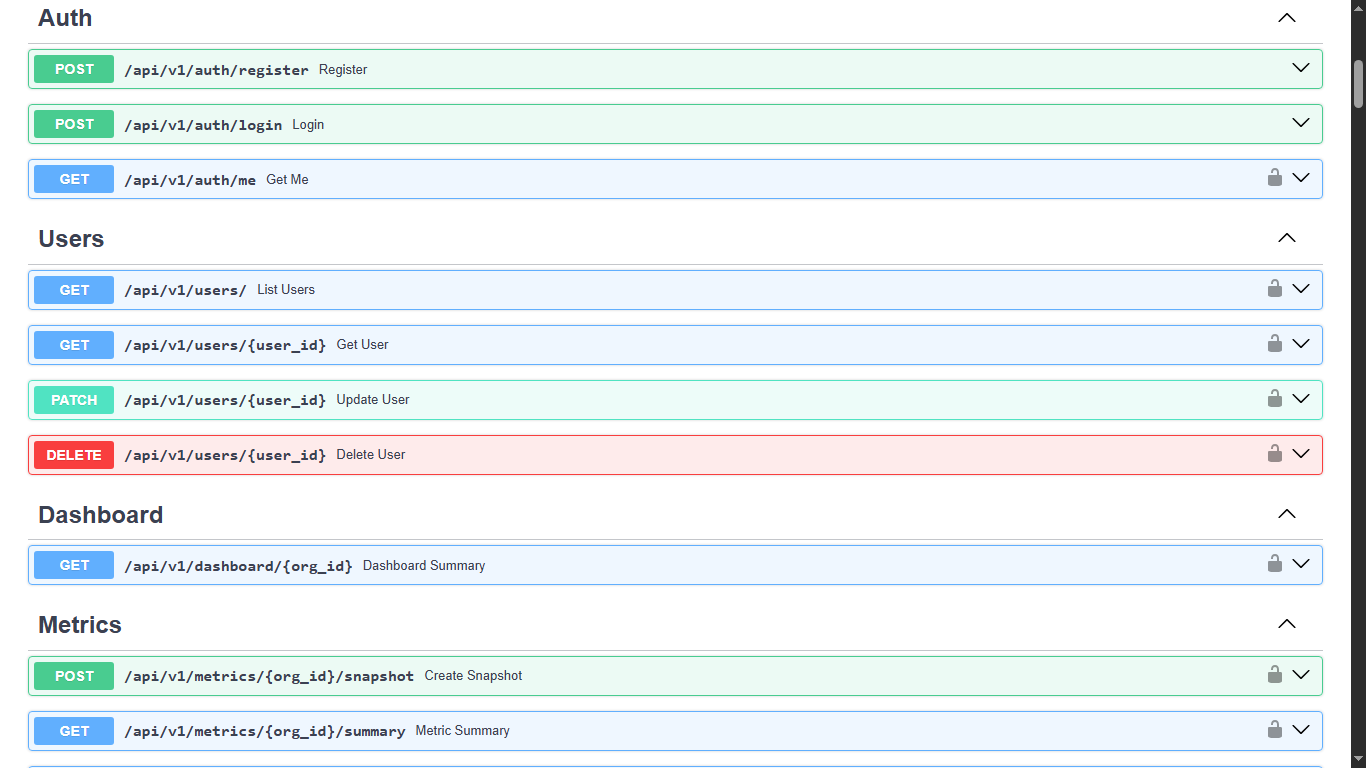Expand the Login endpoint using its arrow
Screen dimensions: 1366x768
pyautogui.click(x=1301, y=123)
